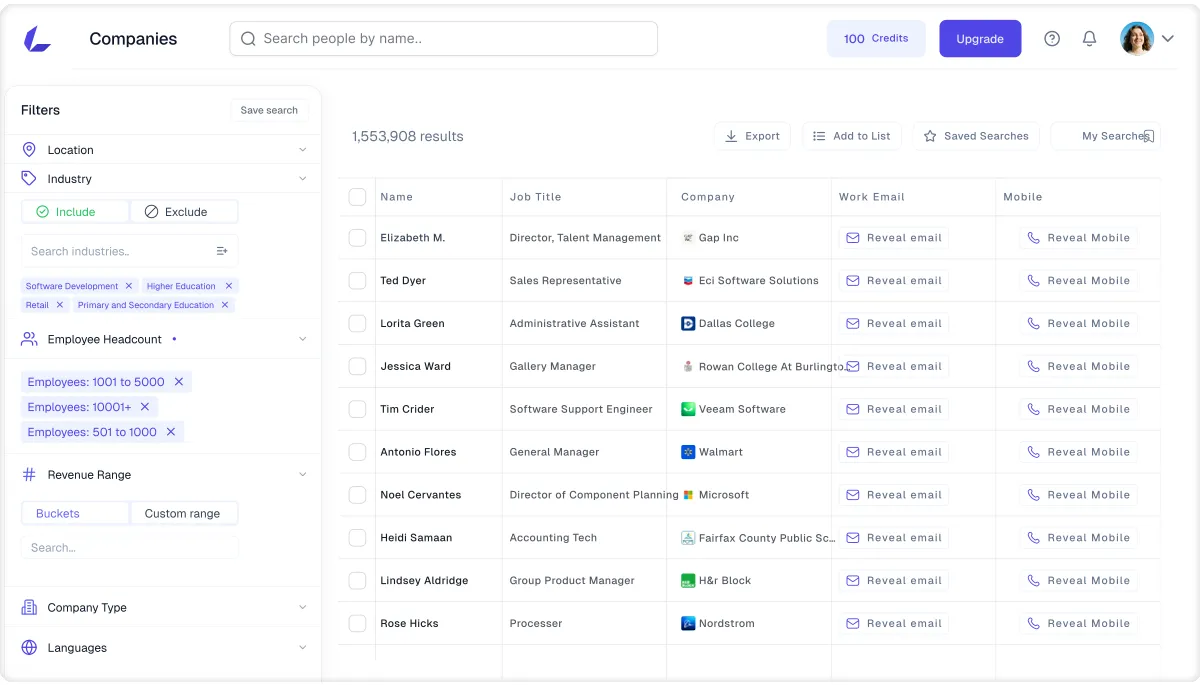Tick the checkbox next to Jessica Ward

click(357, 367)
